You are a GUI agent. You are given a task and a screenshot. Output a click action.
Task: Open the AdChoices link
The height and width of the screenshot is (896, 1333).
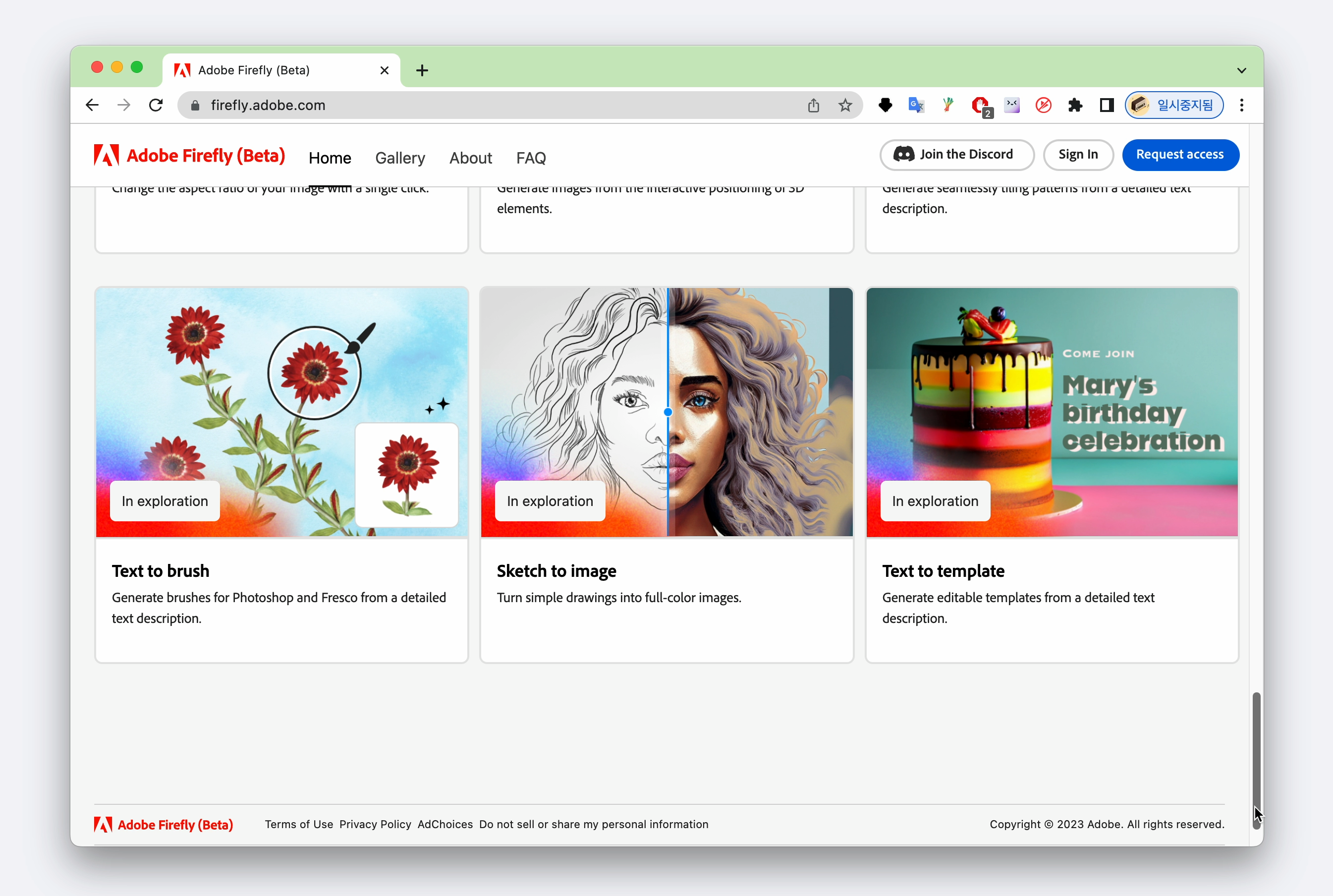pos(445,824)
